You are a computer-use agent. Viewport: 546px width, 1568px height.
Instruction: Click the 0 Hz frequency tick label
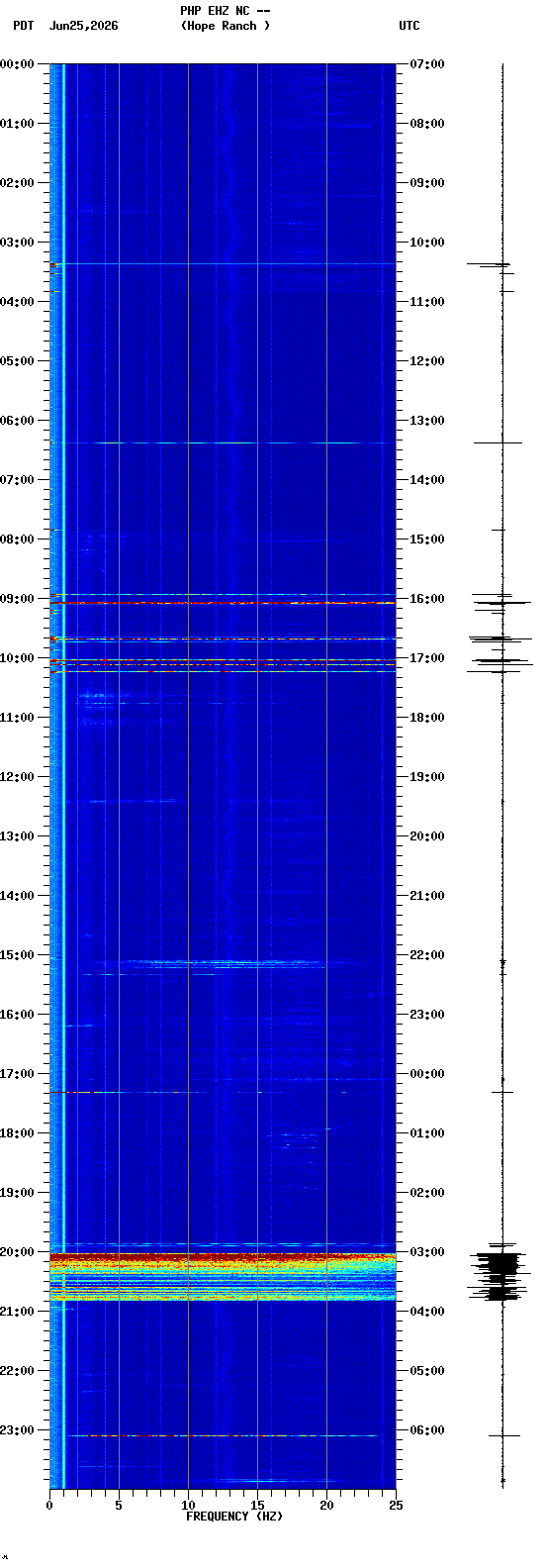[x=49, y=1506]
